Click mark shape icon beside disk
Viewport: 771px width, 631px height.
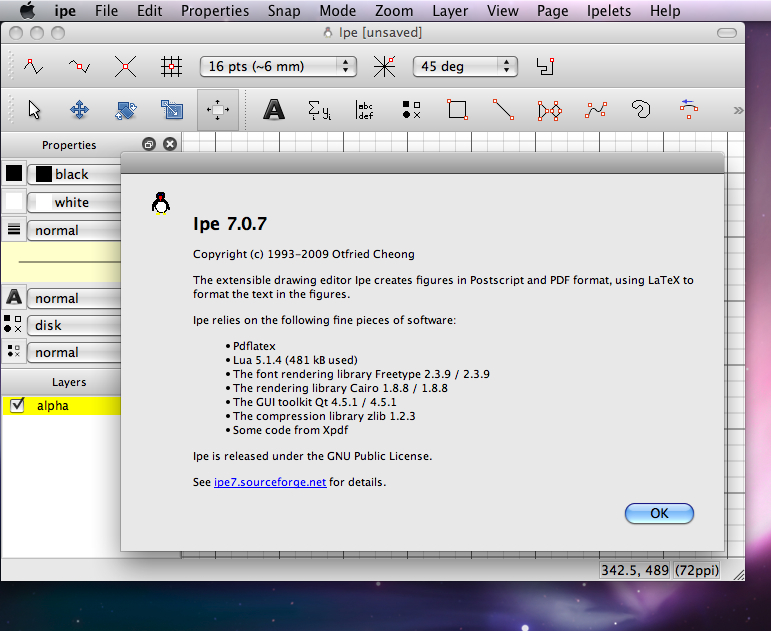coord(13,324)
